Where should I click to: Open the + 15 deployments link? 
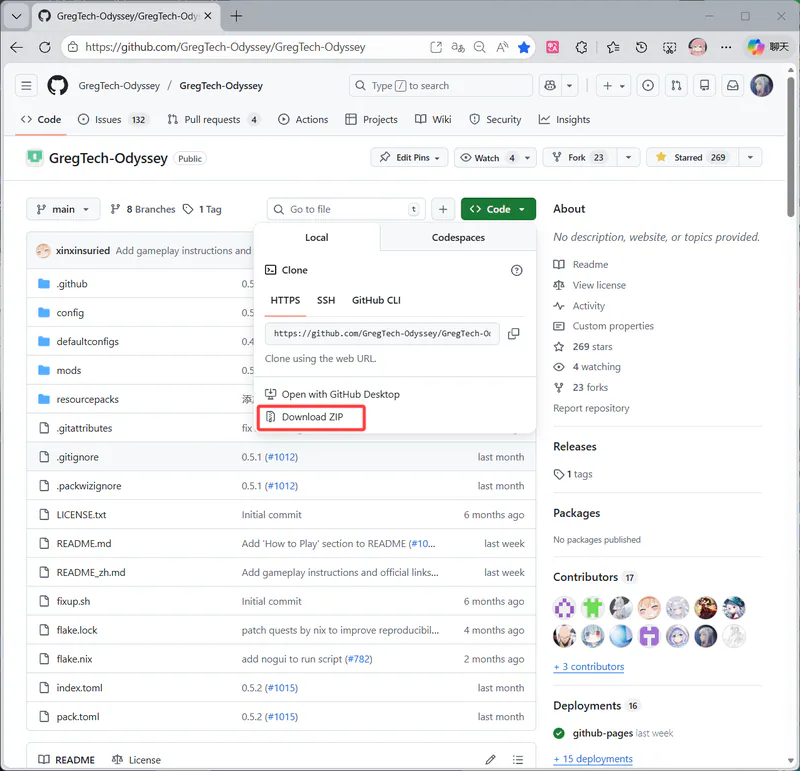[x=593, y=759]
